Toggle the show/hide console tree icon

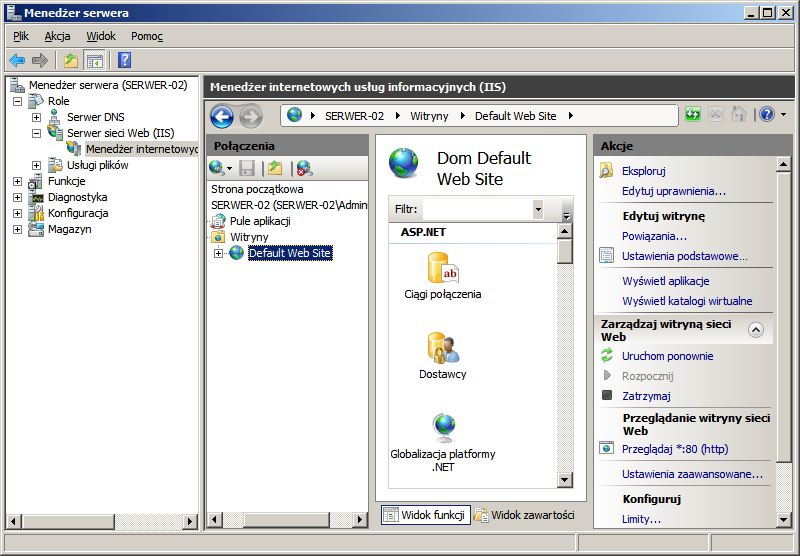94,61
